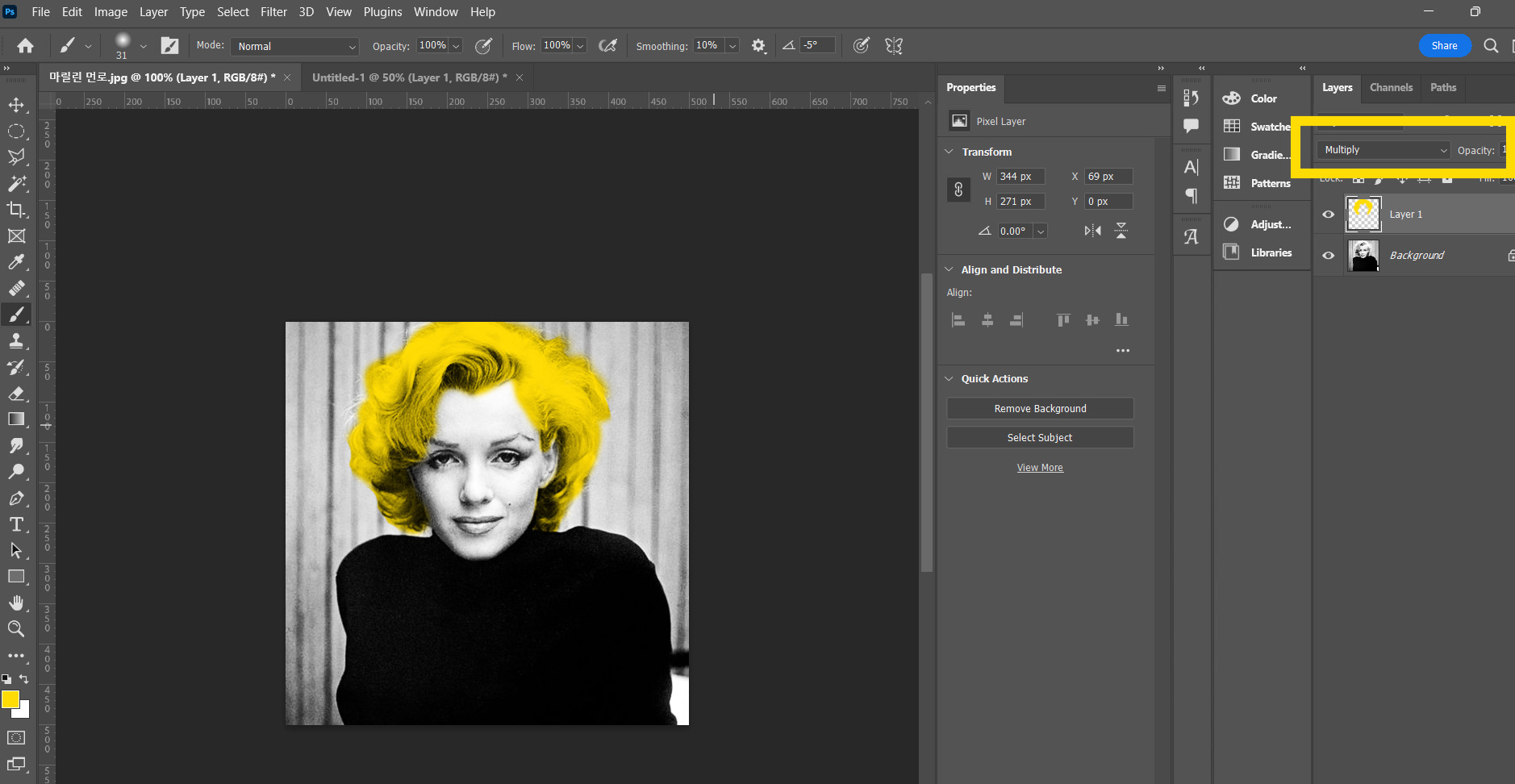
Task: Select the Horizontal Type tool
Action: coord(16,525)
